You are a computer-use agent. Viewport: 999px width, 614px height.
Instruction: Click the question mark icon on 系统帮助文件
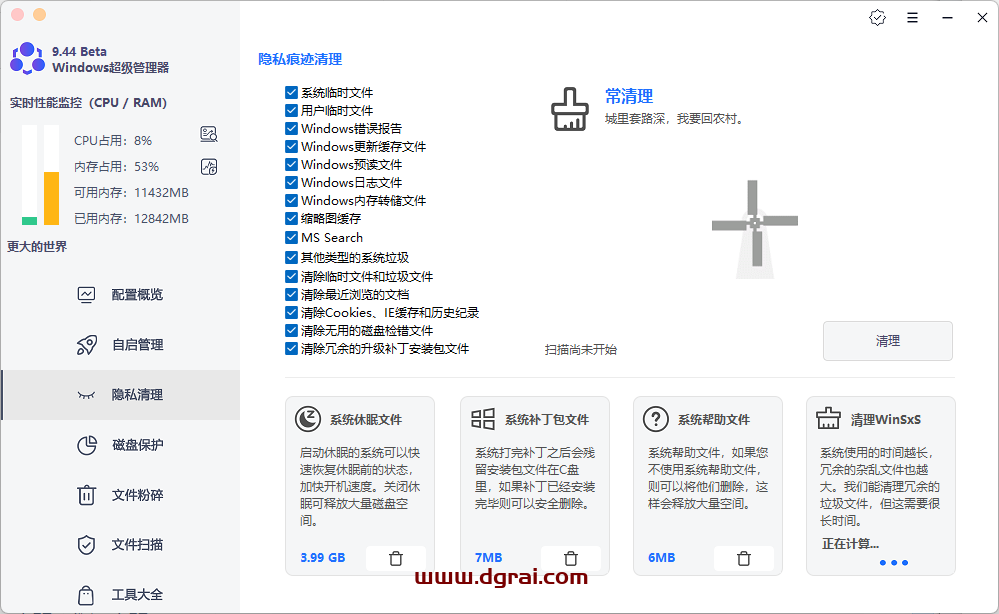click(656, 419)
